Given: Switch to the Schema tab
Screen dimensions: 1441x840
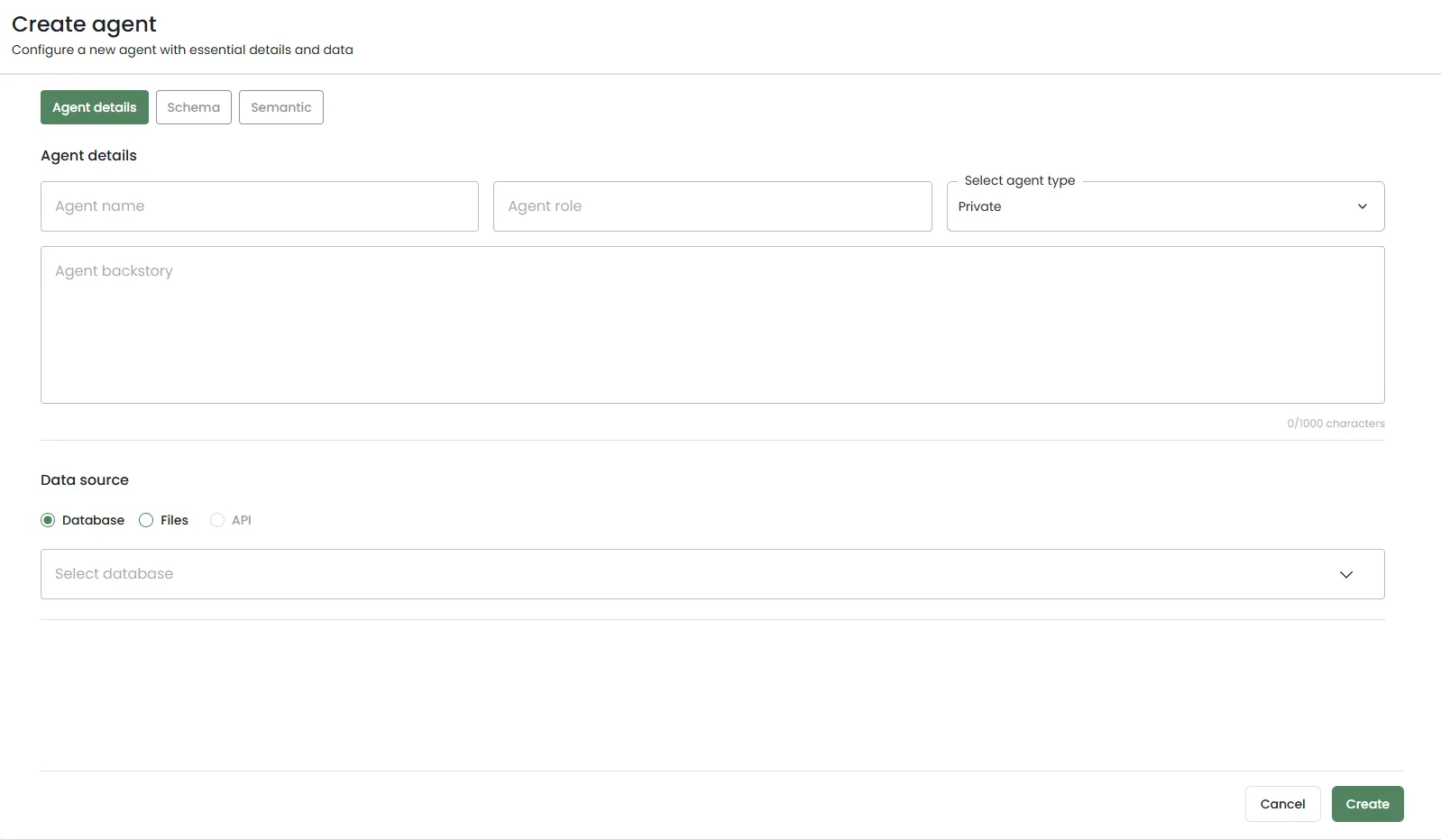Looking at the screenshot, I should [193, 107].
